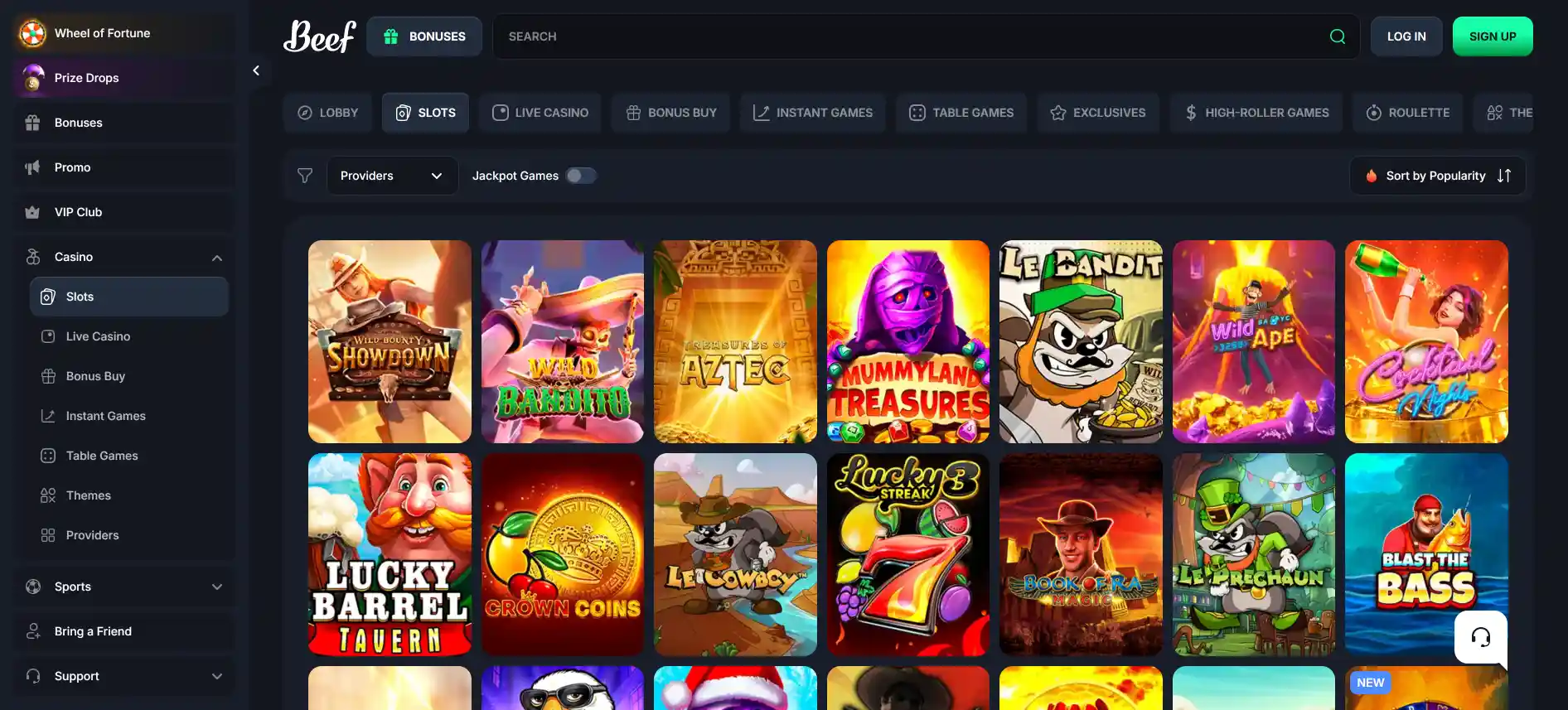Image resolution: width=1568 pixels, height=710 pixels.
Task: Click the Bonus Buy gift icon in the sidebar
Action: 48,376
